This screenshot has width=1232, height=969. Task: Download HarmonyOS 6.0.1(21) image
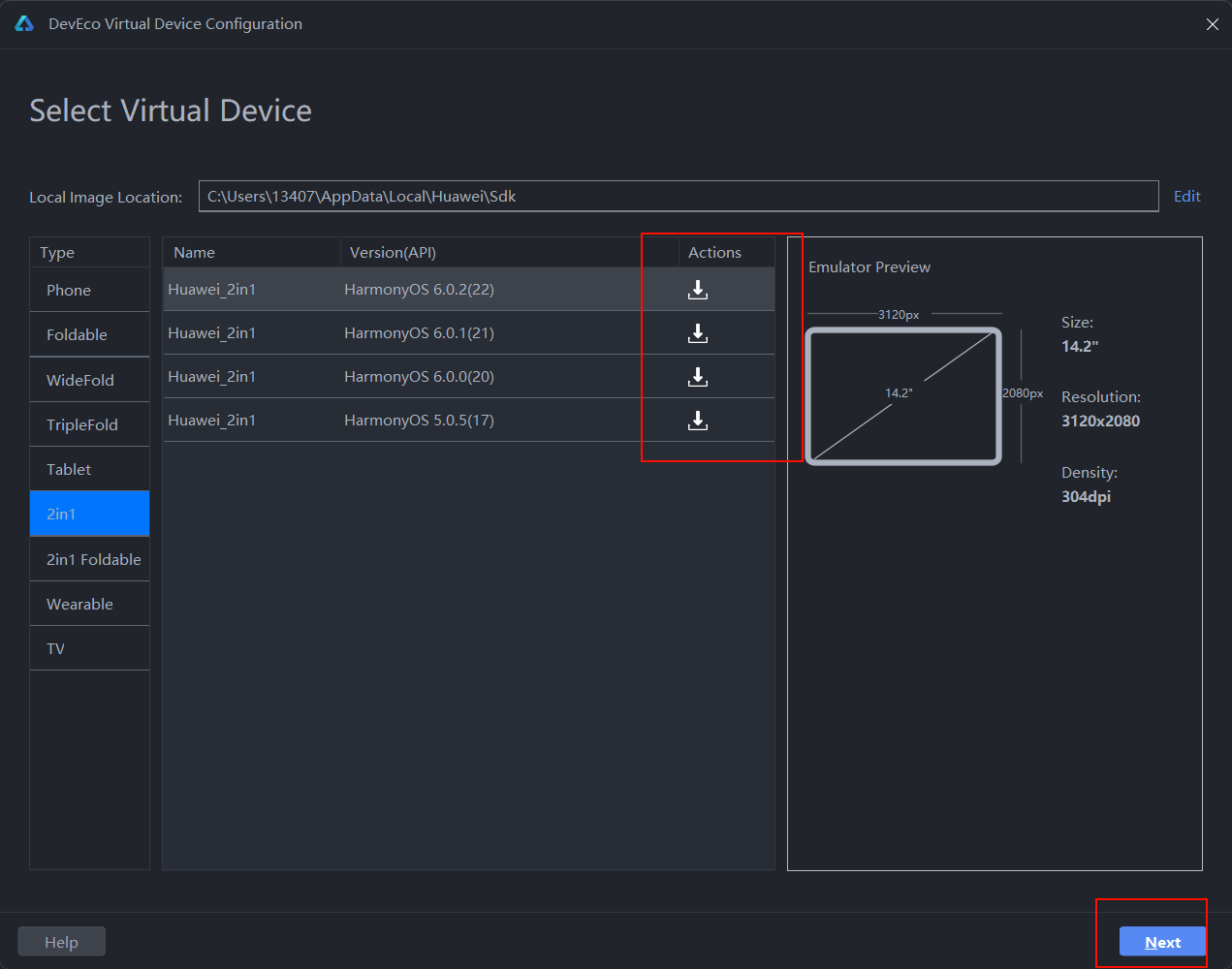(x=698, y=333)
